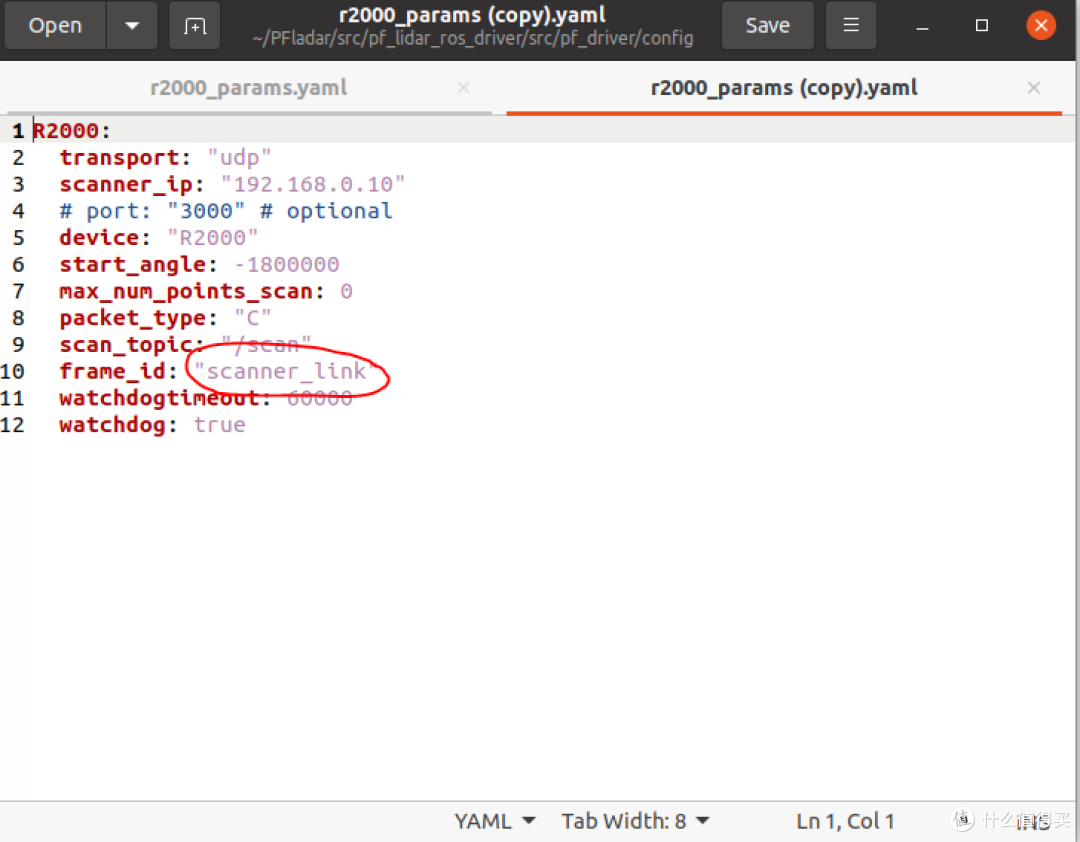Open the YAML language selector
Screen dimensions: 1080x842
[495, 821]
